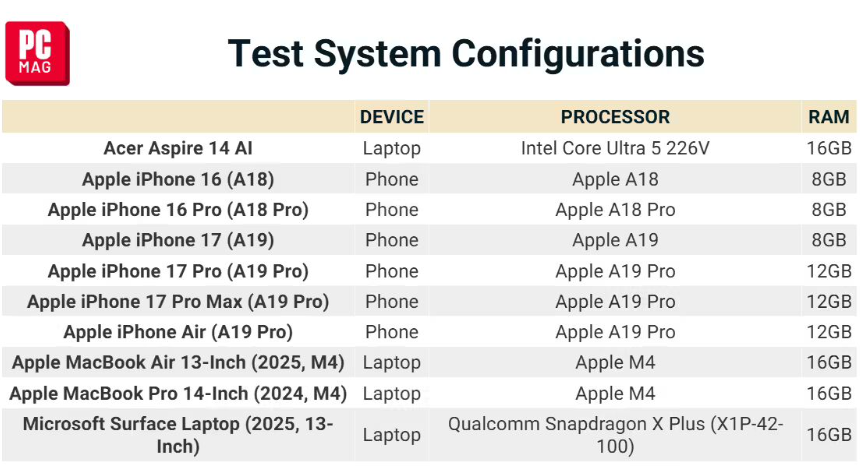860x470 pixels.
Task: Click the Acer Aspire 14 AI row name
Action: pos(178,148)
